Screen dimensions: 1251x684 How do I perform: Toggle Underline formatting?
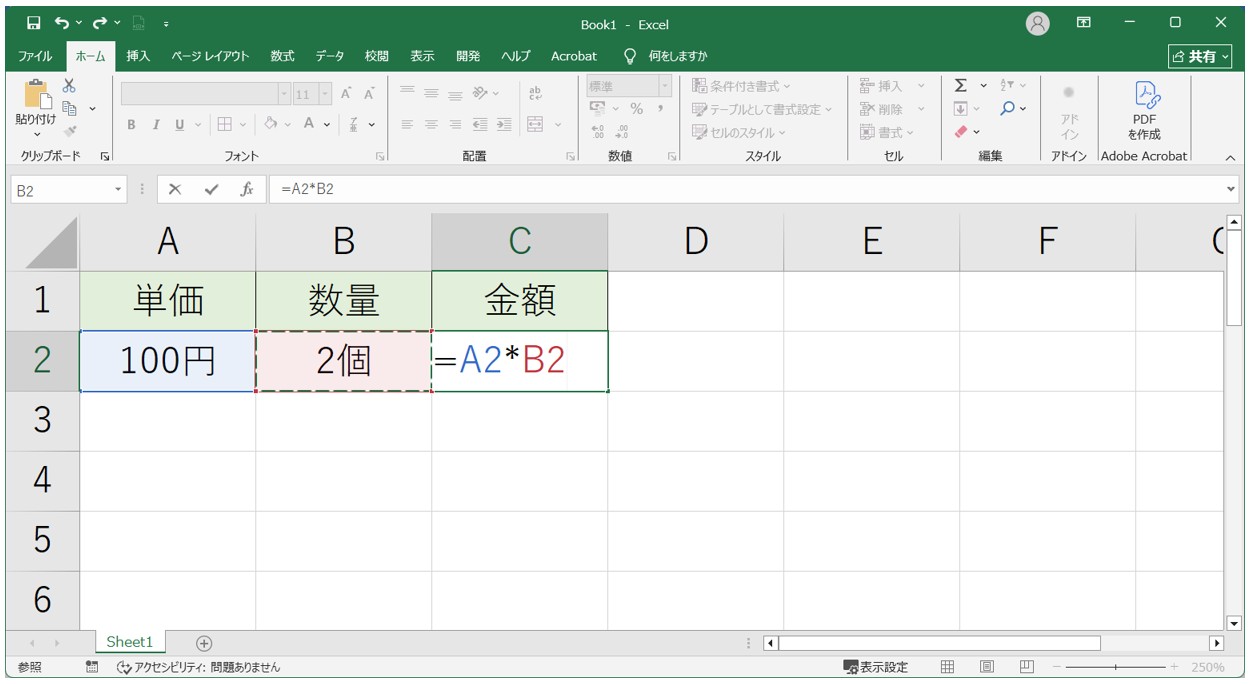click(180, 125)
